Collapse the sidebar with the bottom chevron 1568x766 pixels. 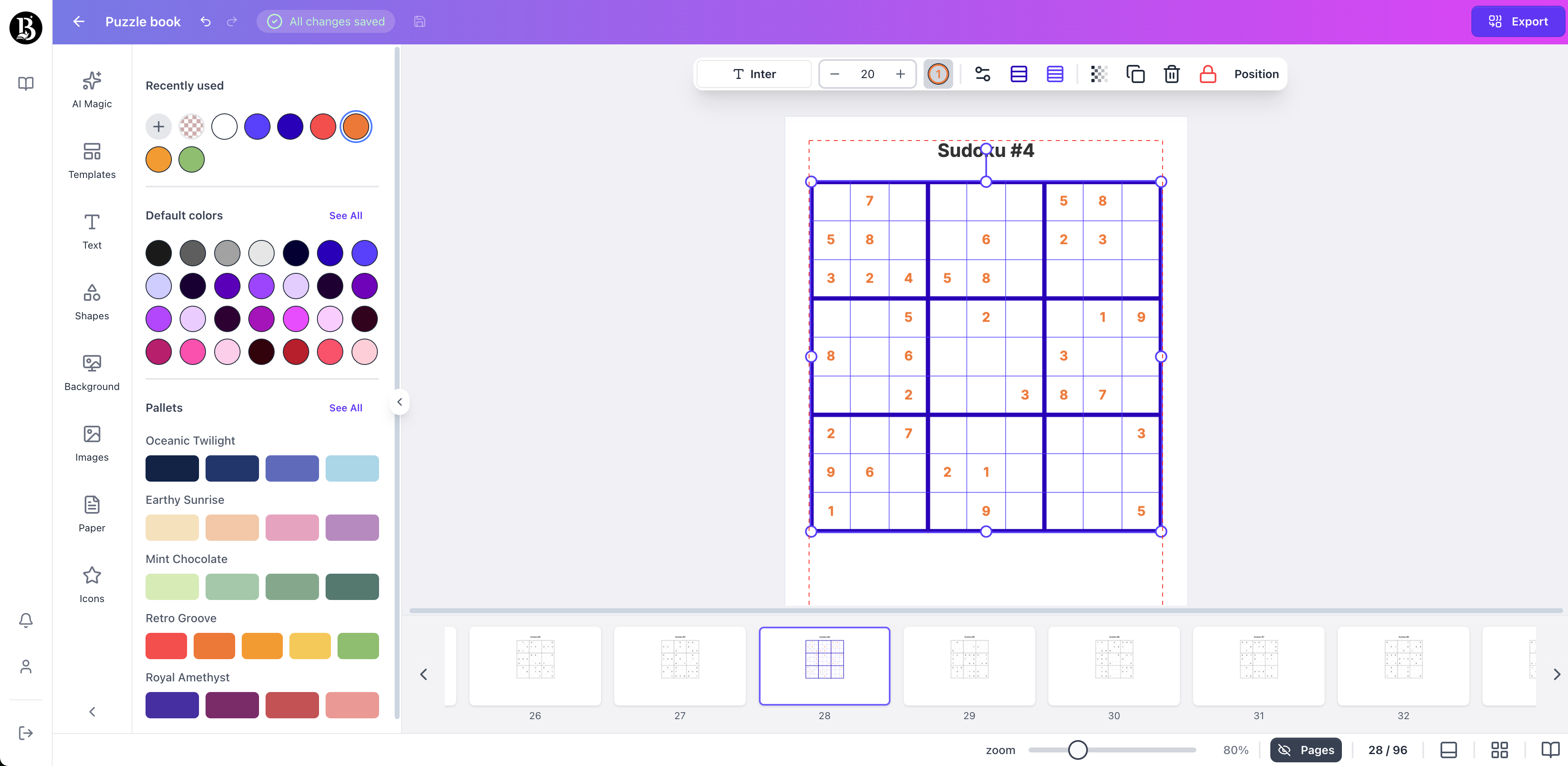(x=91, y=711)
